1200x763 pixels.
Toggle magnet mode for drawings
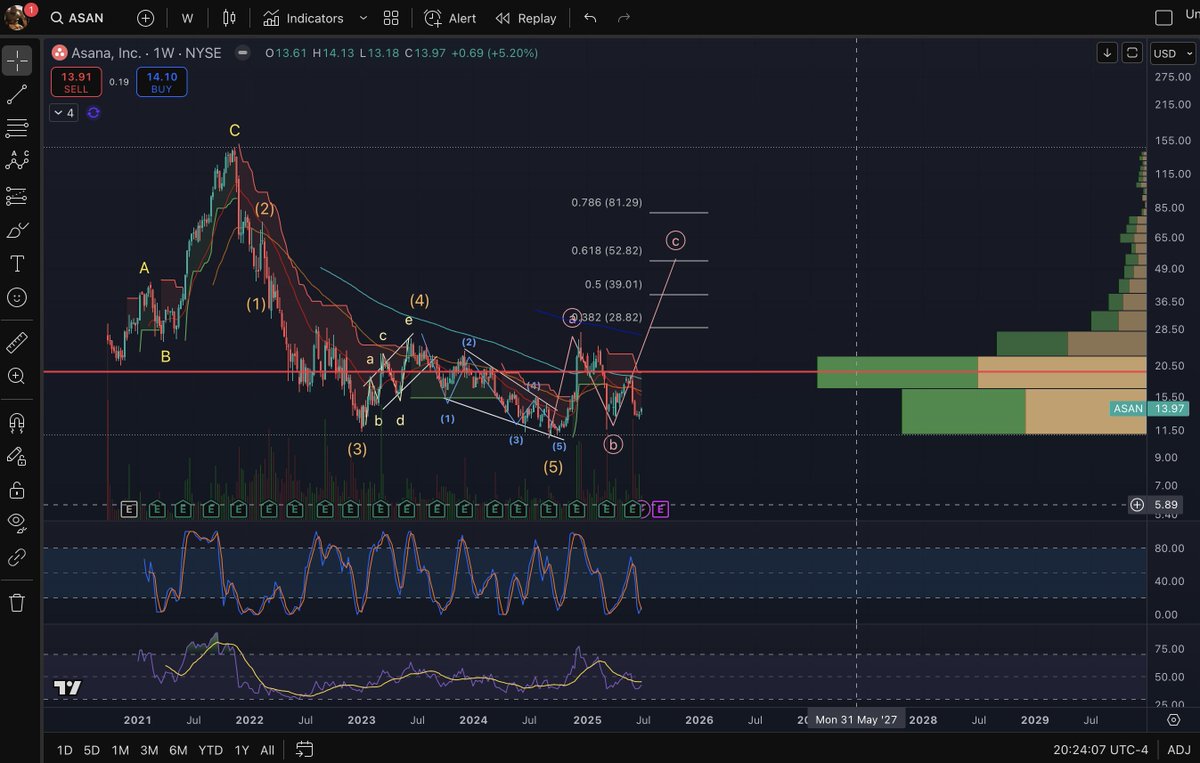(x=17, y=422)
